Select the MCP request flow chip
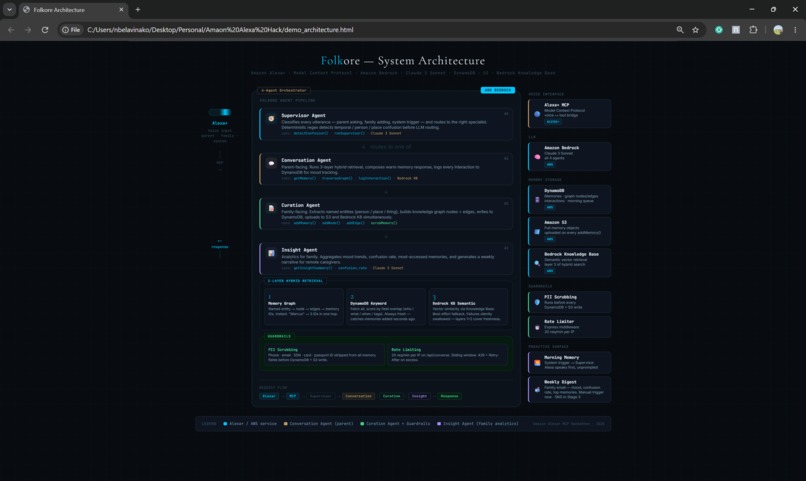This screenshot has height=481, width=806. (292, 396)
